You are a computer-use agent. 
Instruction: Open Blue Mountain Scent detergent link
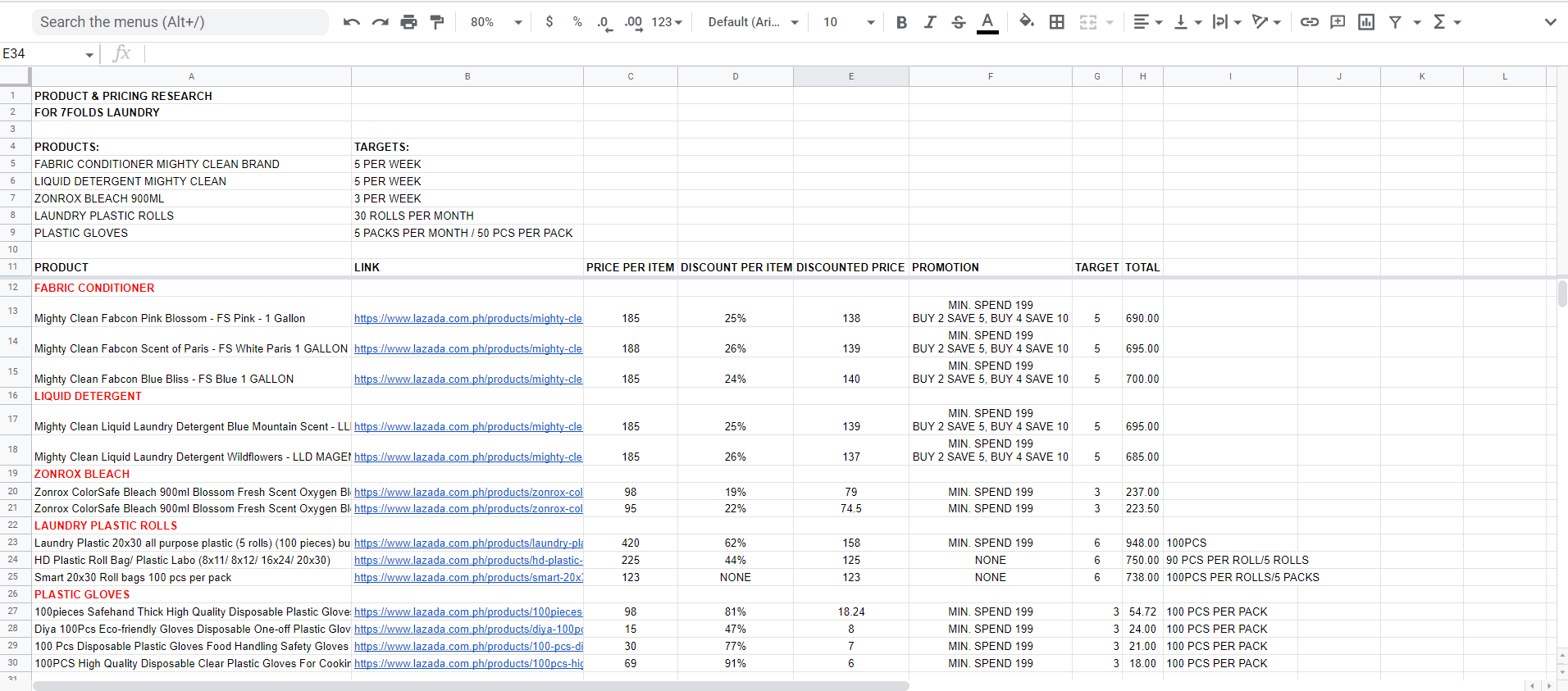(468, 427)
